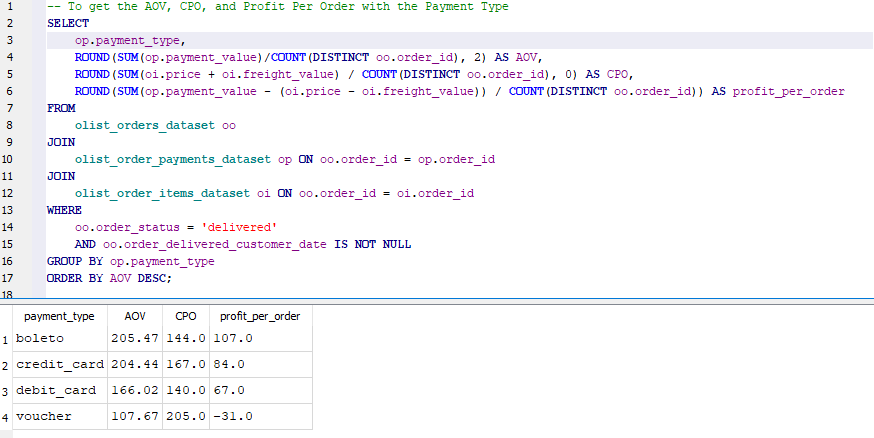
Task: Select profit value 67.0
Action: (x=260, y=390)
